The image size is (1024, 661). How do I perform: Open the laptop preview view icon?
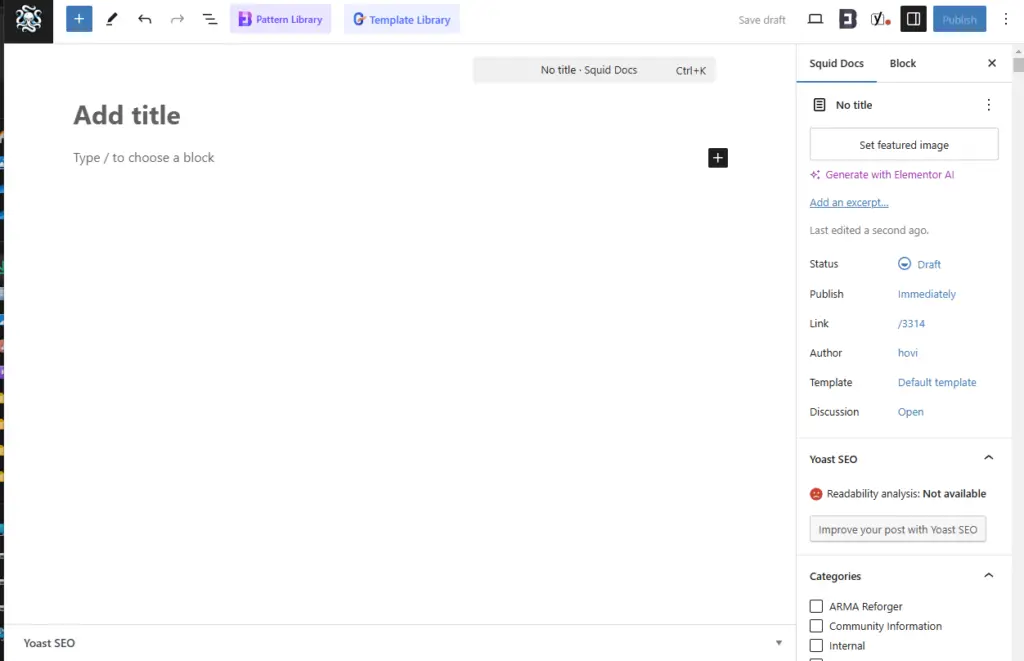coord(815,19)
